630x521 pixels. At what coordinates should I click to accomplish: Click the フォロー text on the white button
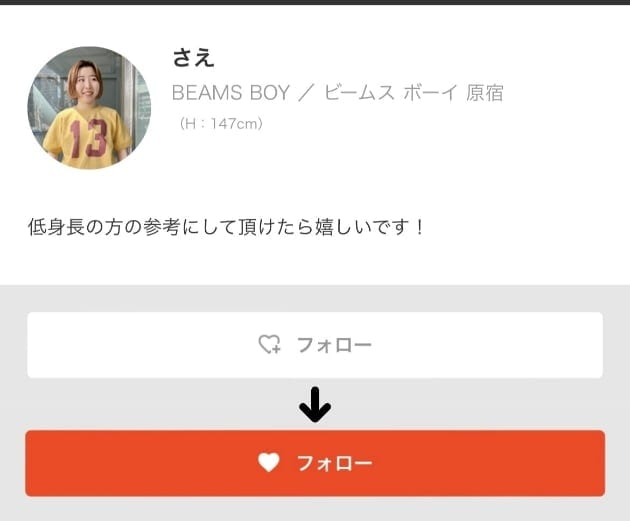[334, 345]
